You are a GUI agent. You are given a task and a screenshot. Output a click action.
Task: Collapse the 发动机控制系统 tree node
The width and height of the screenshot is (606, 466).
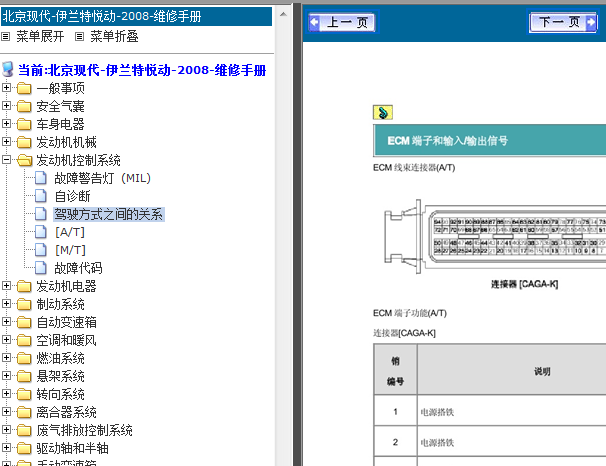[6, 160]
